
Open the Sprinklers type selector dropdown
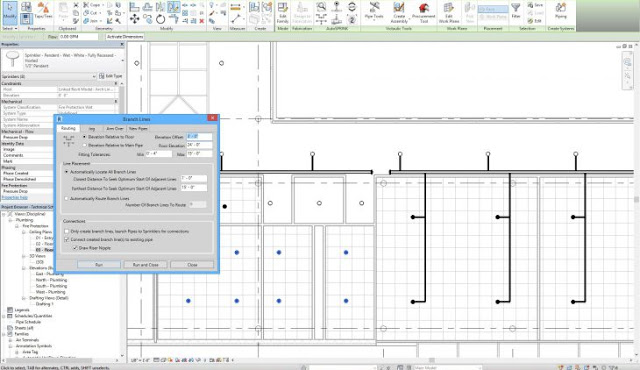[49, 76]
